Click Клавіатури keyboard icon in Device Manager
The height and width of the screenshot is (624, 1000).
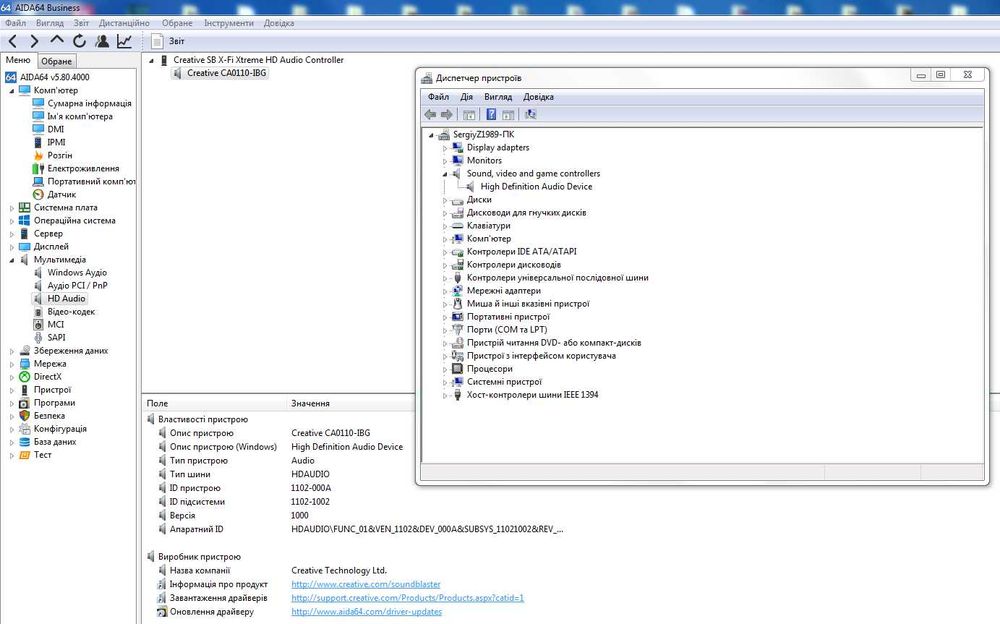[457, 226]
